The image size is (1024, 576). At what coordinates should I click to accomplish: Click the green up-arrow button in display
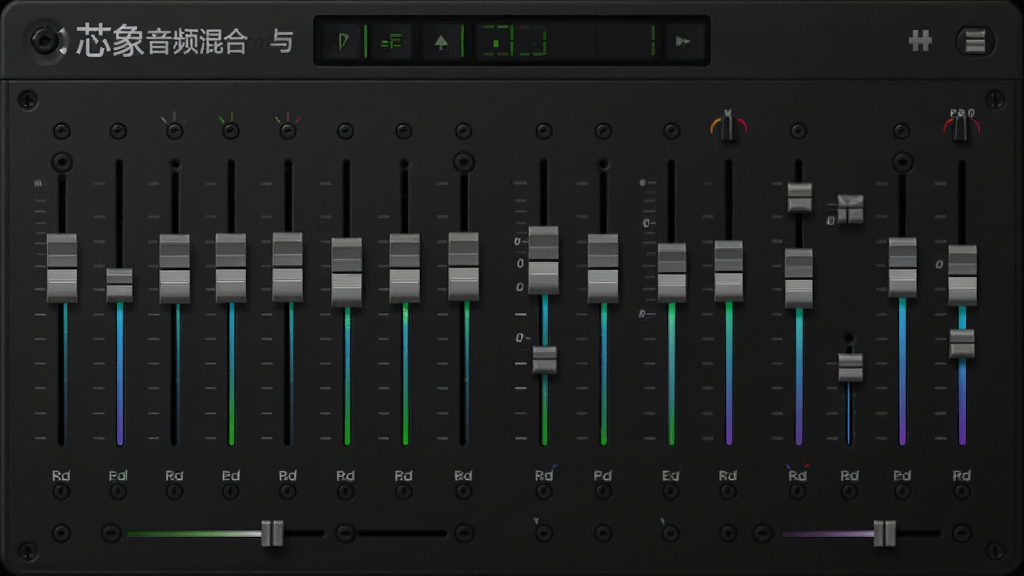click(x=441, y=42)
